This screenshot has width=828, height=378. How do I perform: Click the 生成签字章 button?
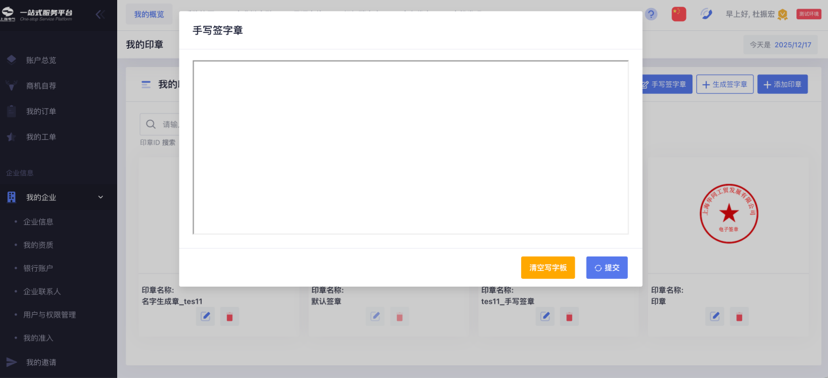[x=724, y=84]
